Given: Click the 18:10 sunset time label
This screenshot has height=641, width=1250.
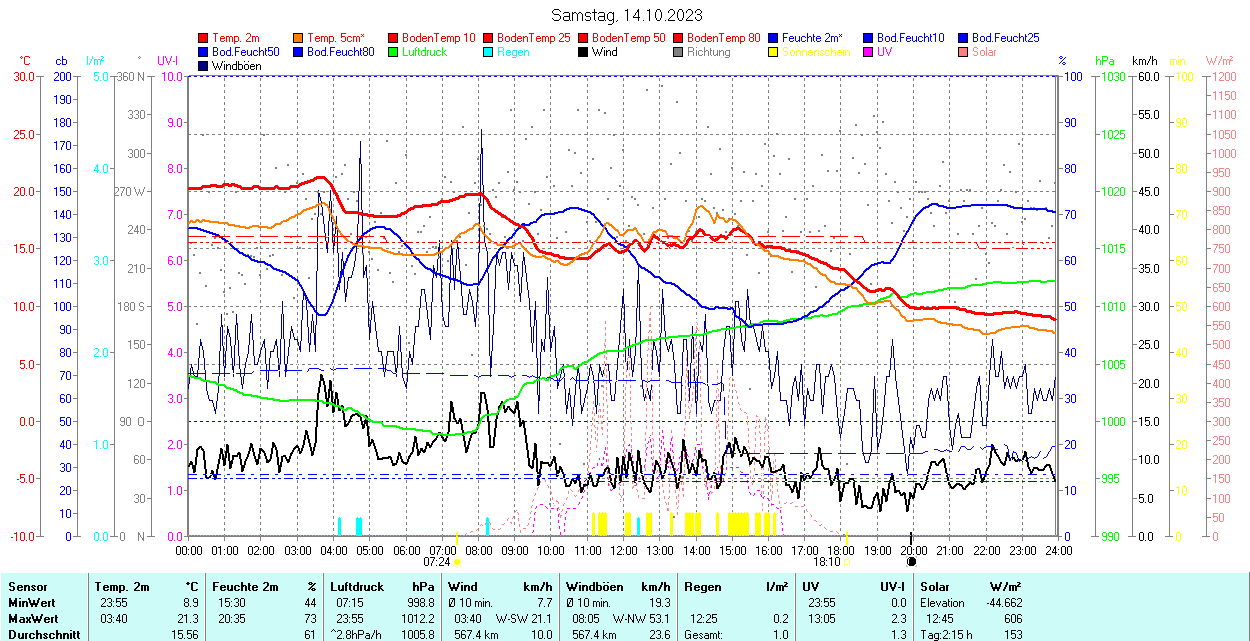Looking at the screenshot, I should [826, 562].
